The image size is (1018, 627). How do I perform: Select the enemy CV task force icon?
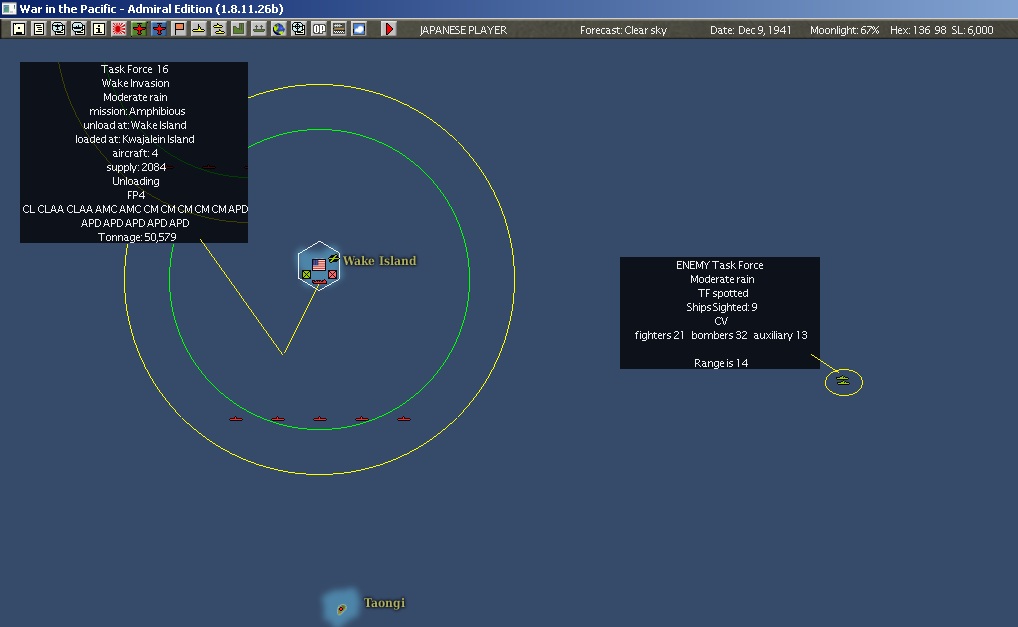point(843,381)
